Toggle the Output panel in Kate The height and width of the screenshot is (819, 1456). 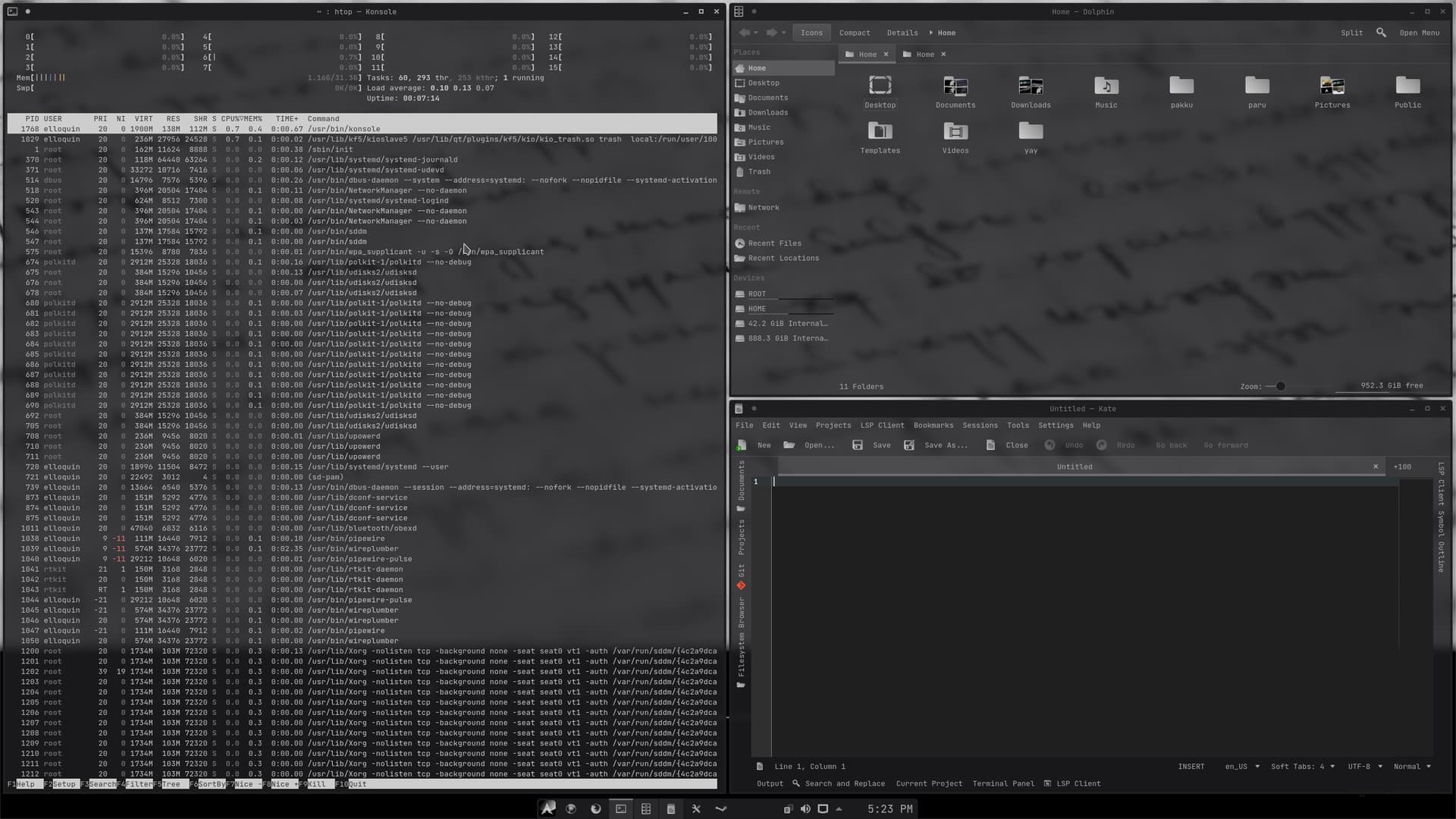770,783
